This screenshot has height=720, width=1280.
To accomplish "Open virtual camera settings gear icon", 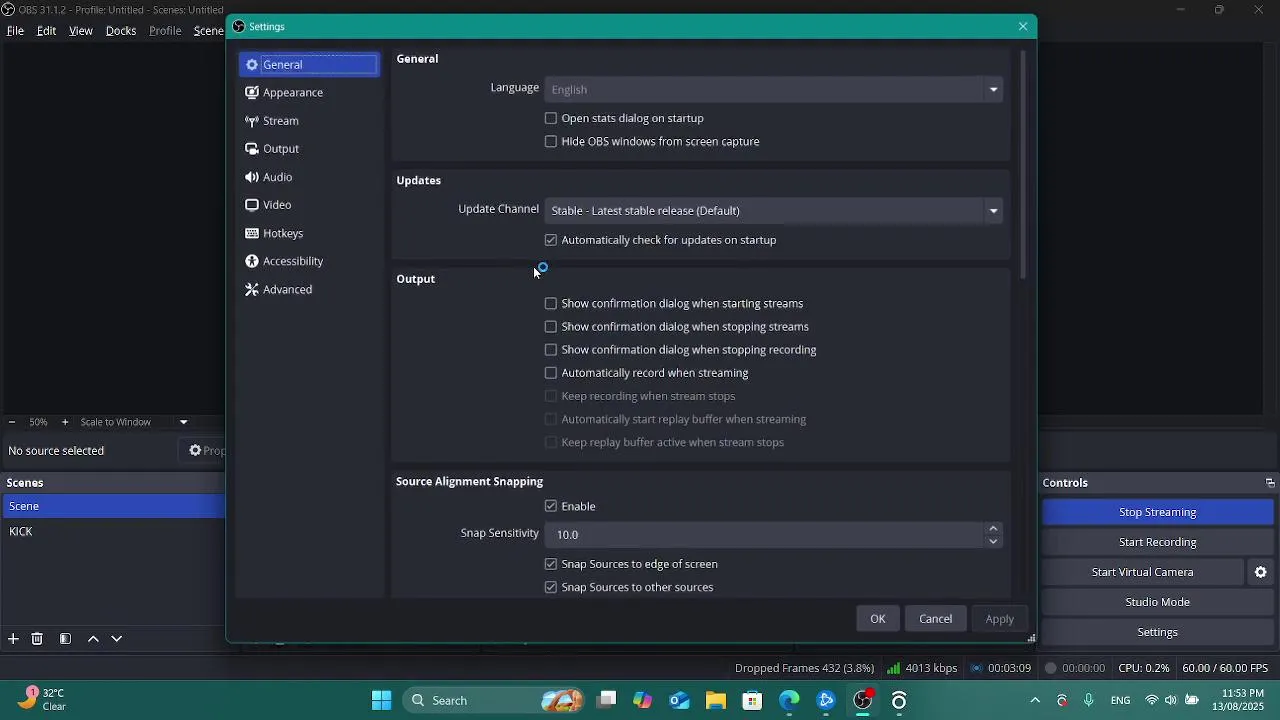I will 1261,572.
